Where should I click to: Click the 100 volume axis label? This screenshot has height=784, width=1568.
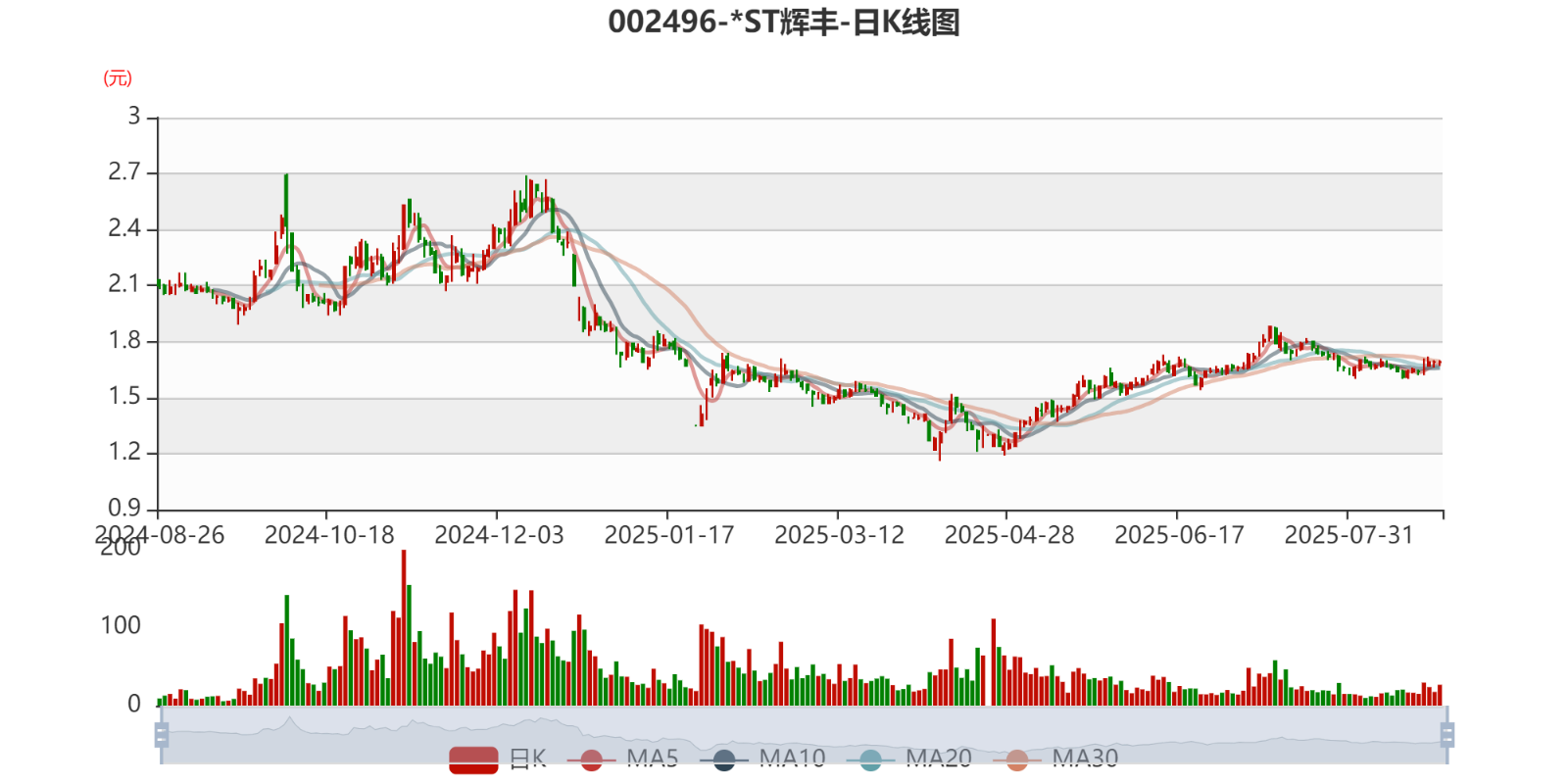121,625
